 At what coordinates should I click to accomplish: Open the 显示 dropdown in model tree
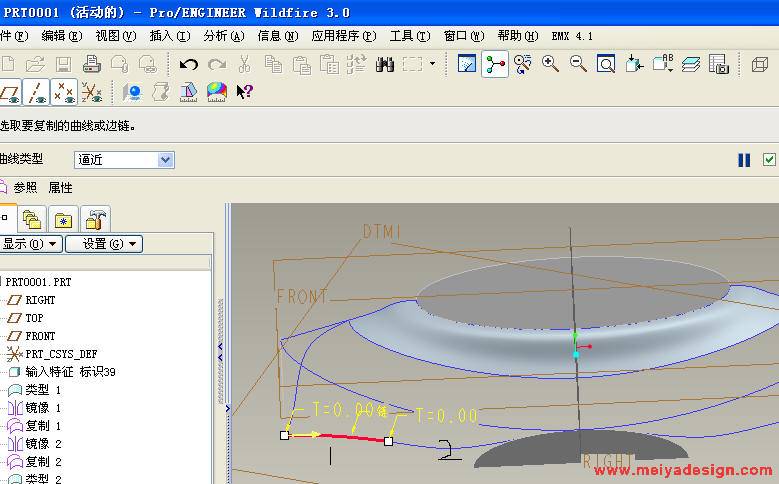tap(31, 244)
